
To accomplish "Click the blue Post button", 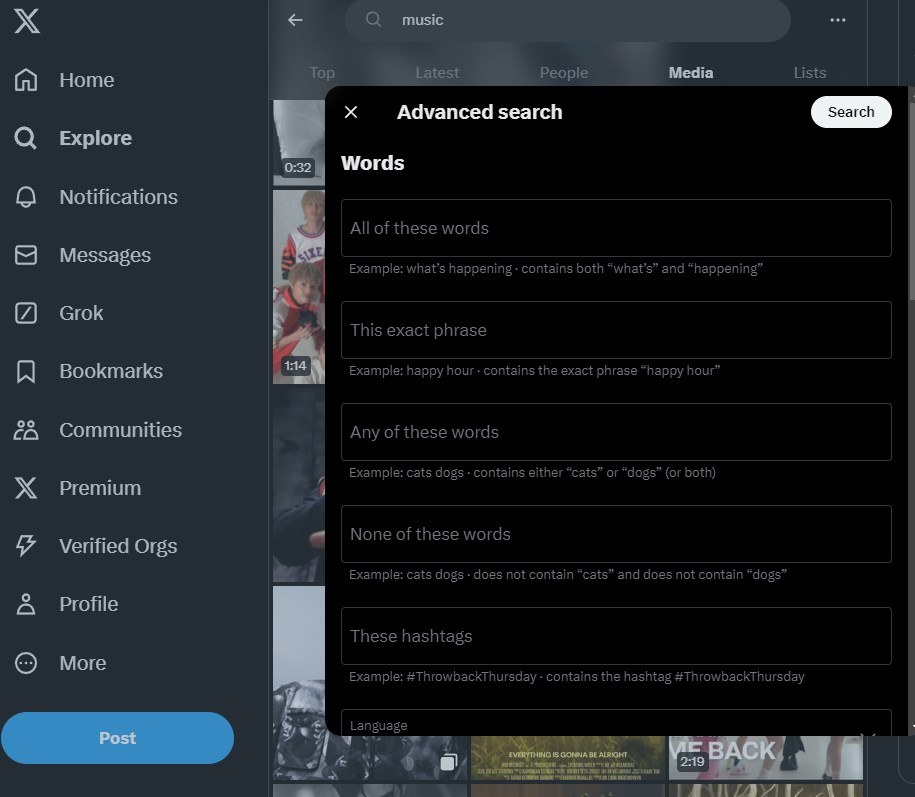I will (x=117, y=738).
